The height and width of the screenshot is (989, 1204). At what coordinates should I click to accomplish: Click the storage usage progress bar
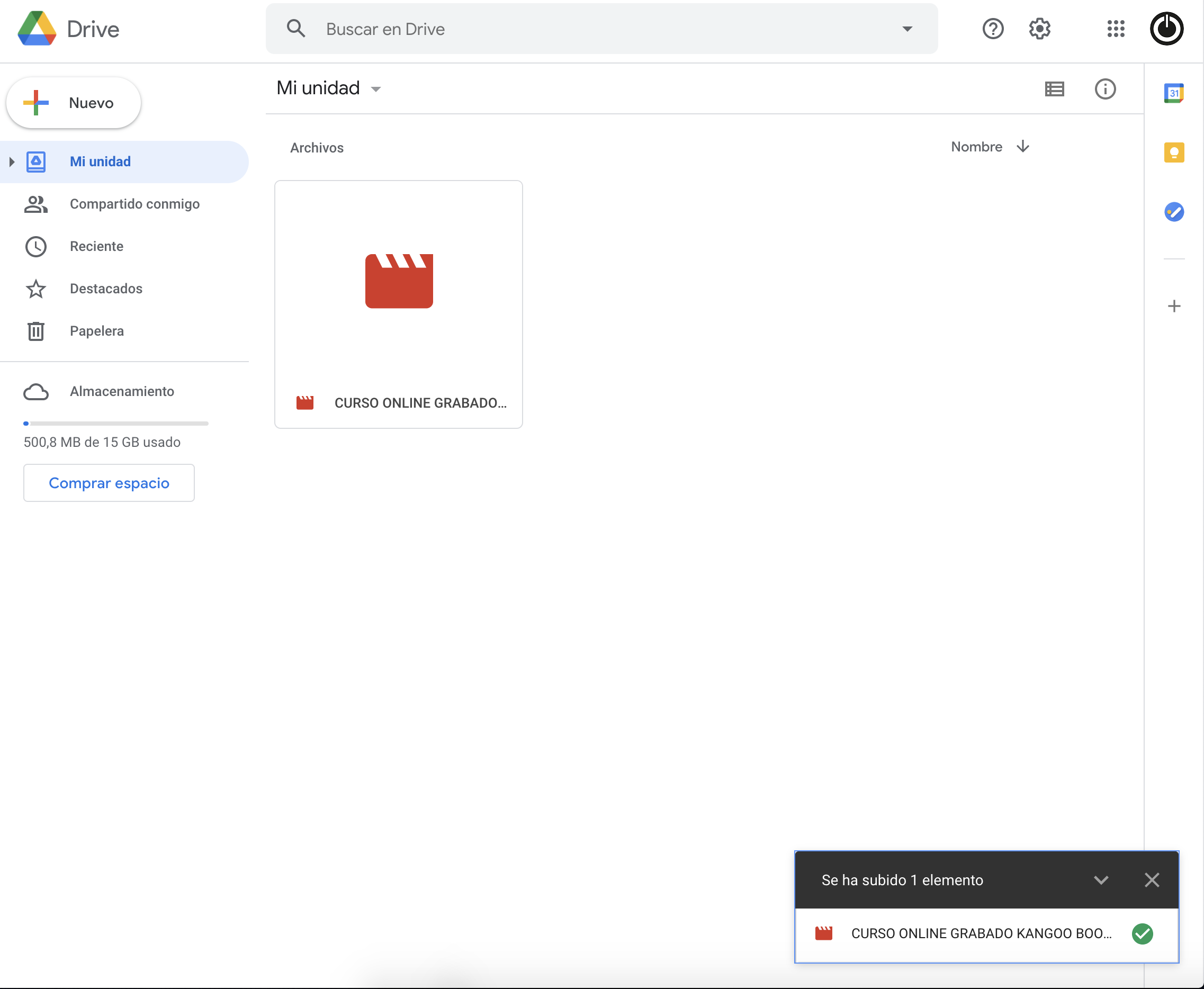click(115, 423)
